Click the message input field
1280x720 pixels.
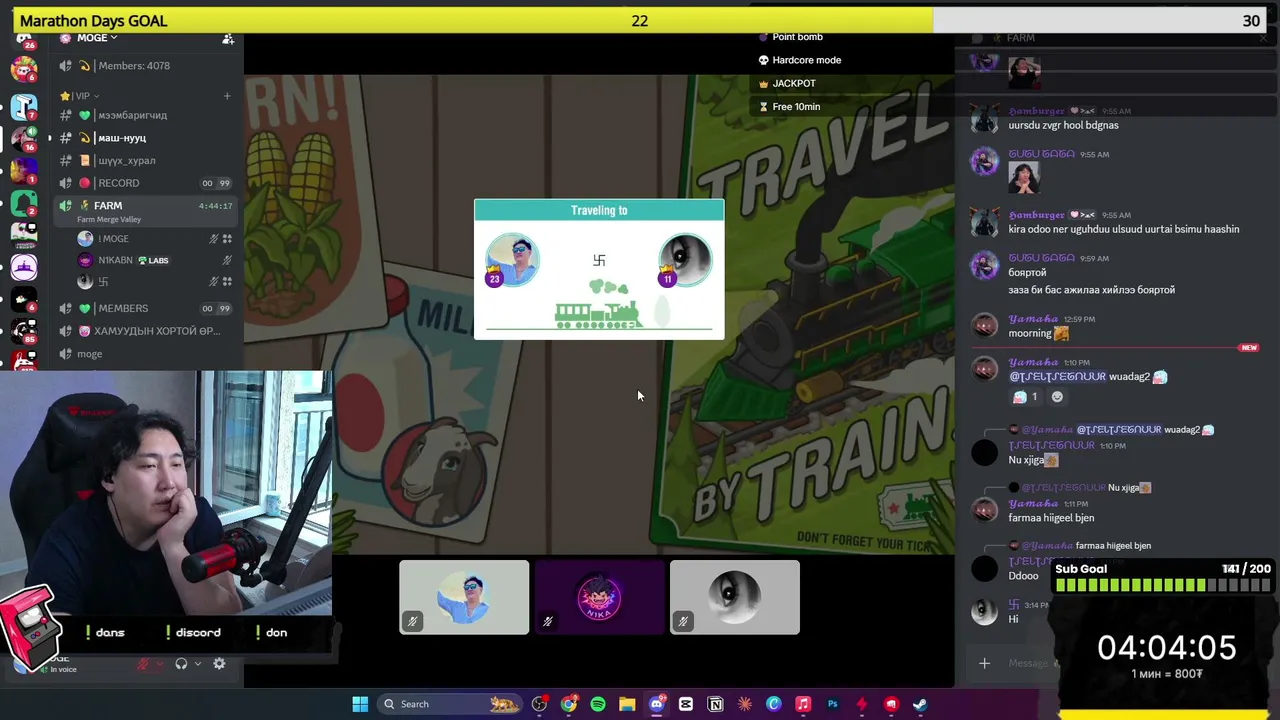(1028, 663)
